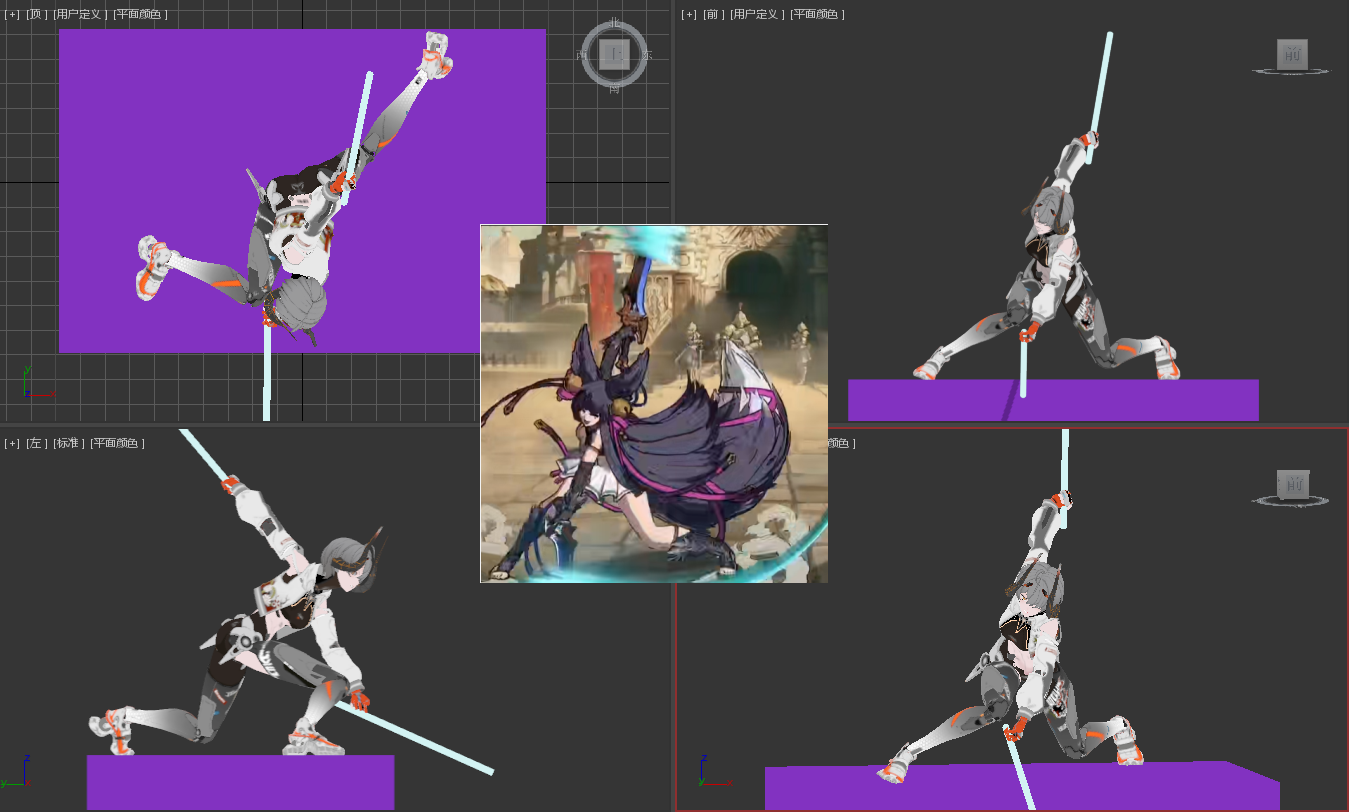Click the 前 ViewCube face in upper-right viewport

pyautogui.click(x=1292, y=54)
